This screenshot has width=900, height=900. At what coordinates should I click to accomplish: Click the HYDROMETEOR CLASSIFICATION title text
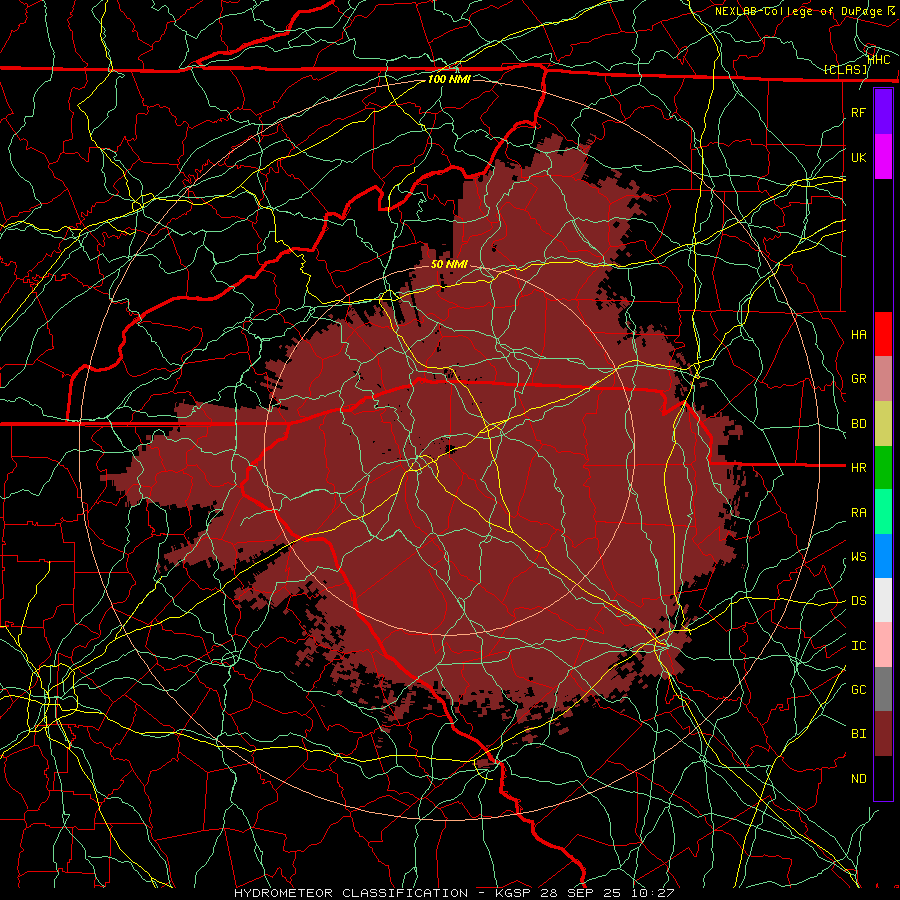351,893
